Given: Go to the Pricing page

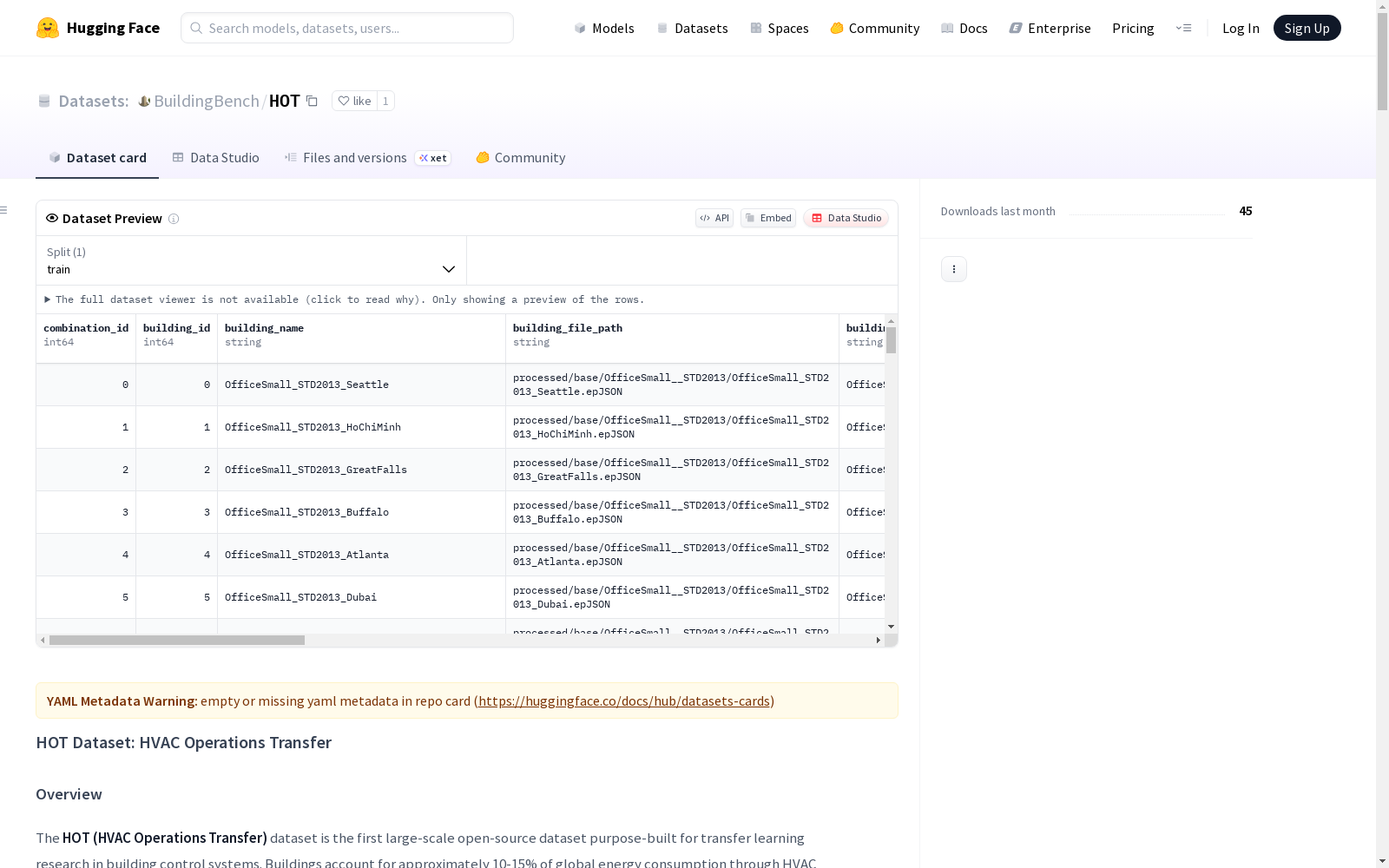Looking at the screenshot, I should coord(1133,28).
